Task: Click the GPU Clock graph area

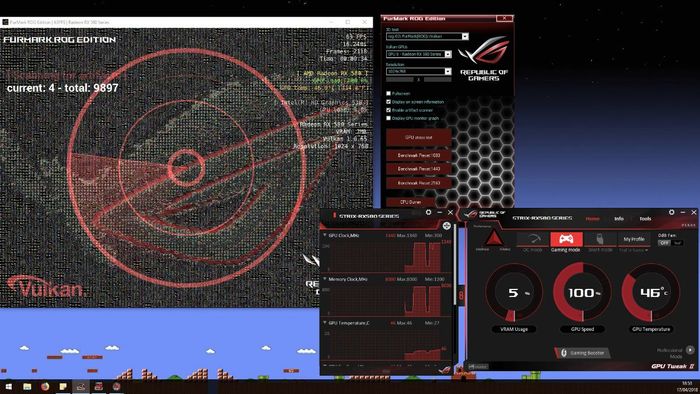Action: [x=386, y=257]
